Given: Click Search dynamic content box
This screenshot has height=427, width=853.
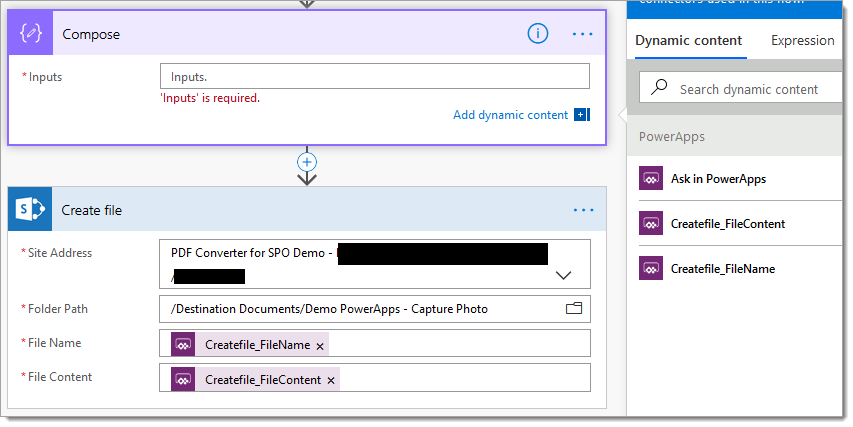Looking at the screenshot, I should (x=740, y=87).
